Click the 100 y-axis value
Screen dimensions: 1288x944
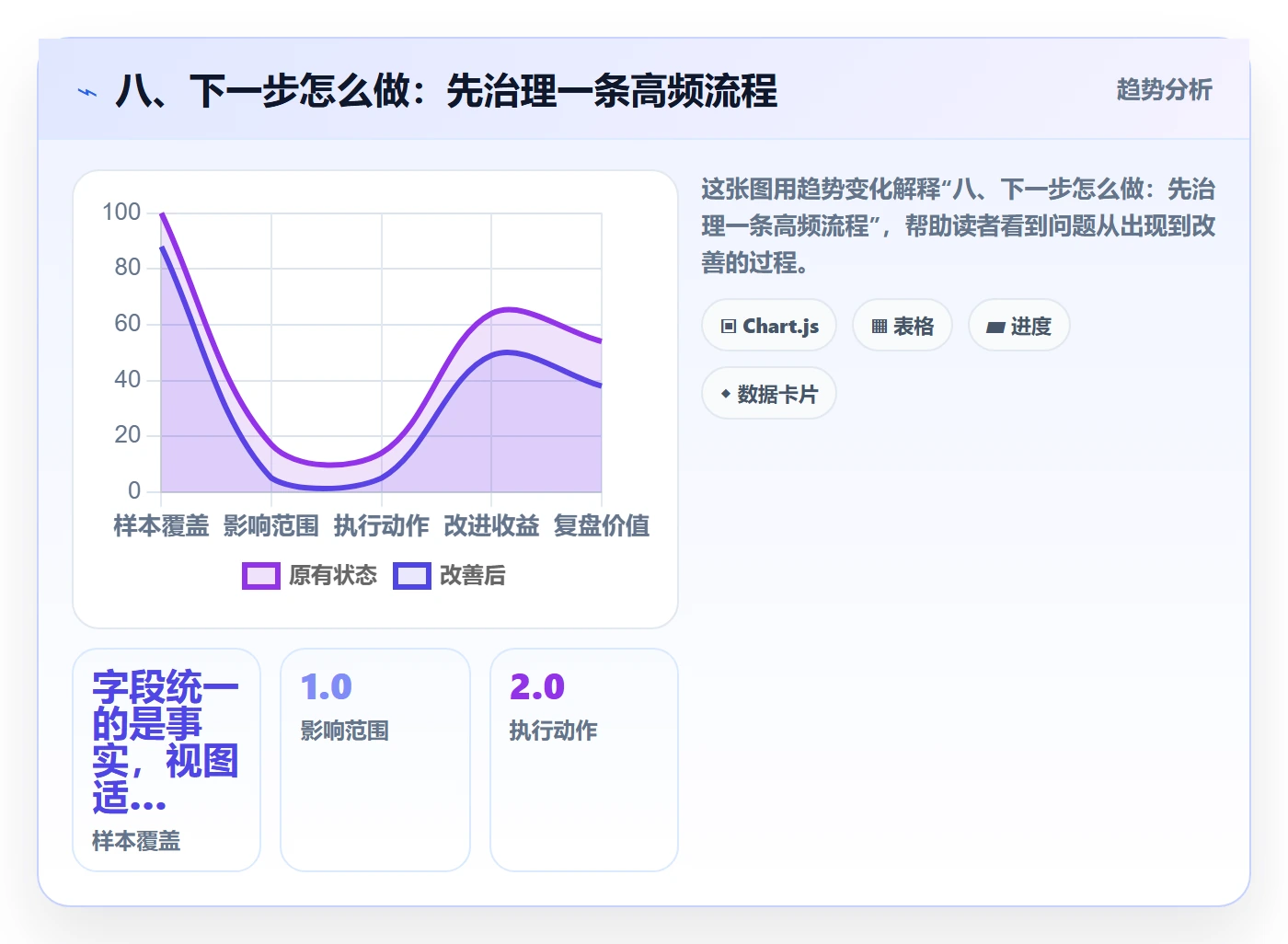pyautogui.click(x=121, y=213)
